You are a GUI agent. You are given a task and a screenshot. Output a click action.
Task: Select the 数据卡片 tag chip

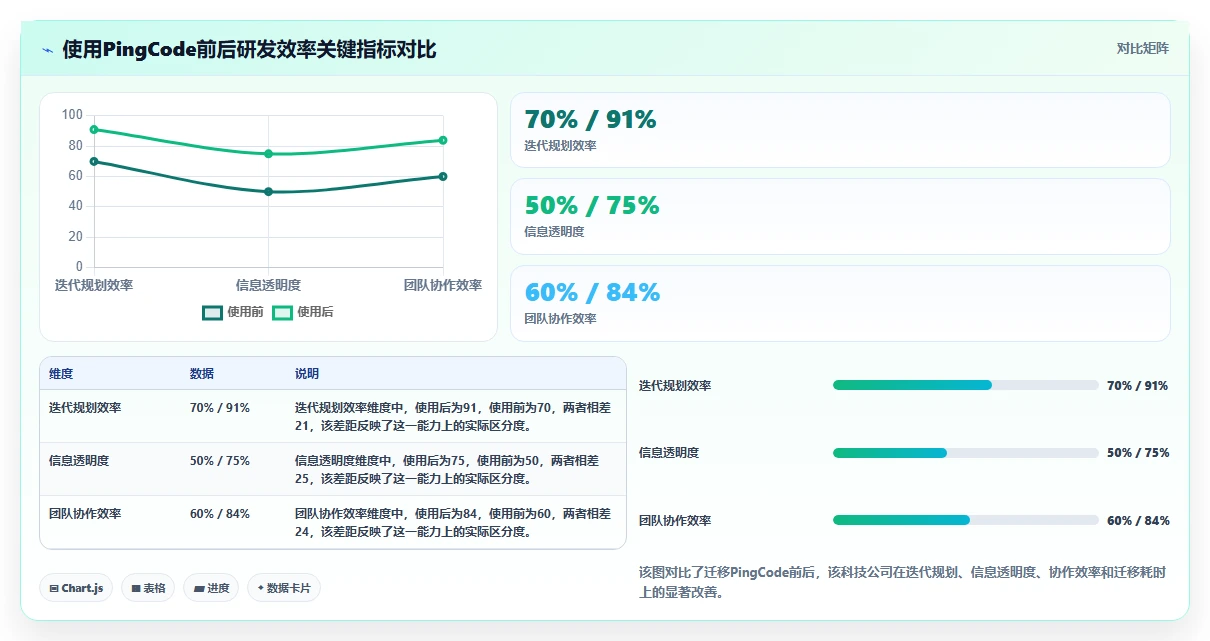(283, 588)
